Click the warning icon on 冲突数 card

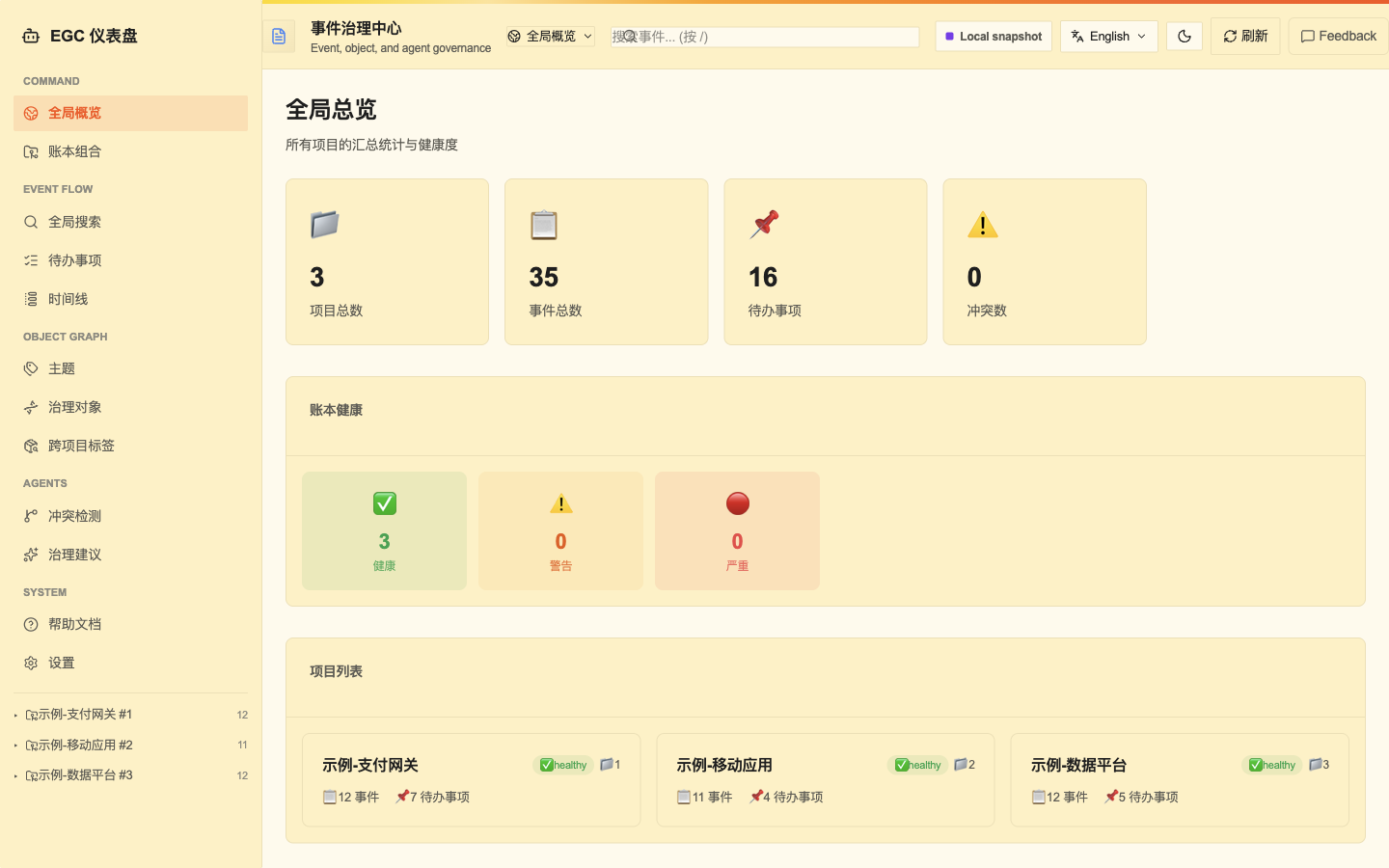[x=983, y=225]
